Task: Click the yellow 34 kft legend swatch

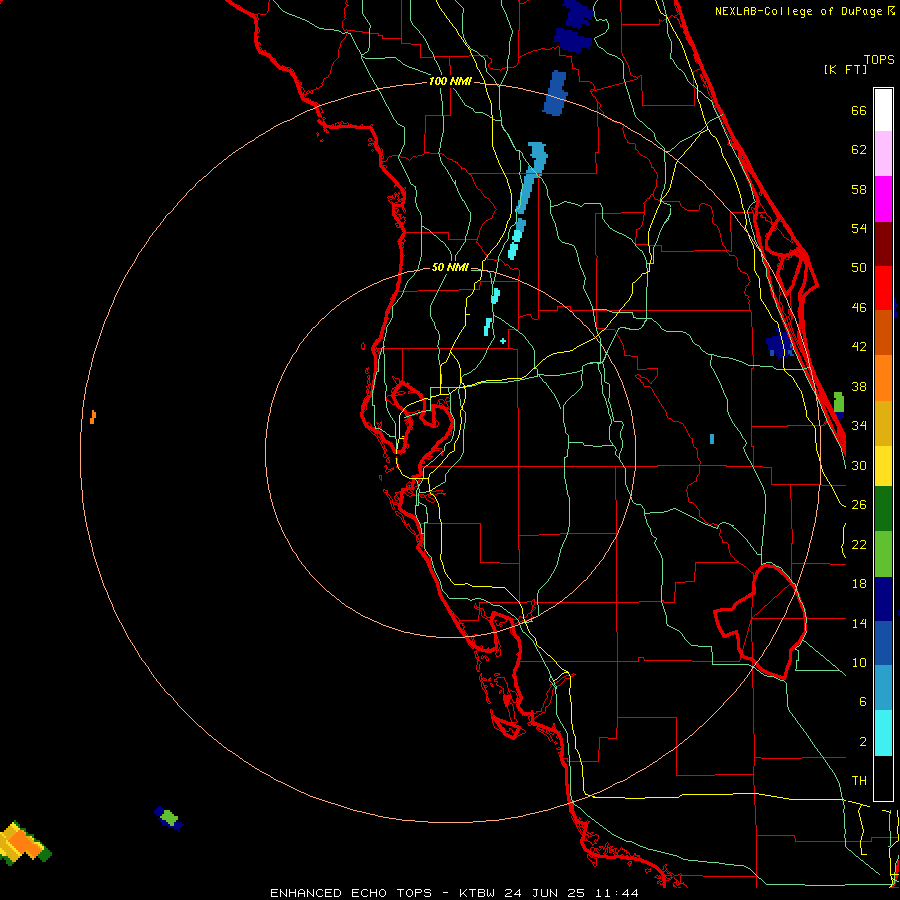Action: (883, 466)
